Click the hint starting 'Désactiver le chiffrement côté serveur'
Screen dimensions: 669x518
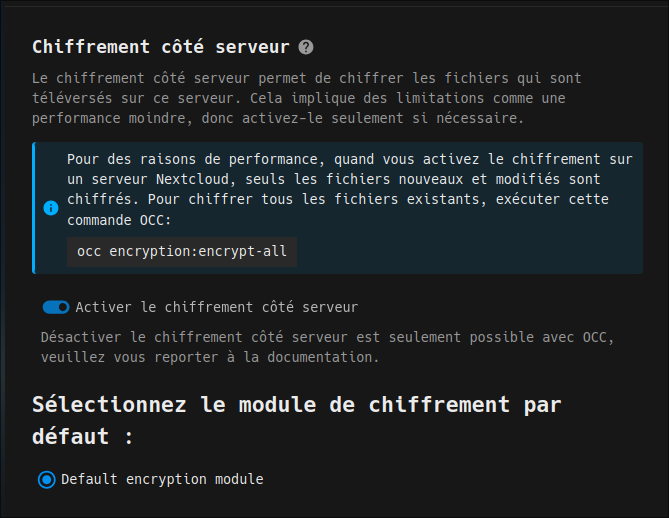point(326,346)
